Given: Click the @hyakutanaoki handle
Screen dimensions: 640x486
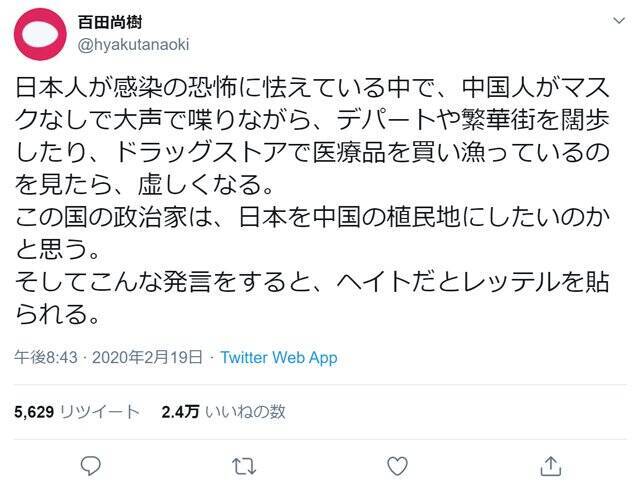Looking at the screenshot, I should (132, 44).
